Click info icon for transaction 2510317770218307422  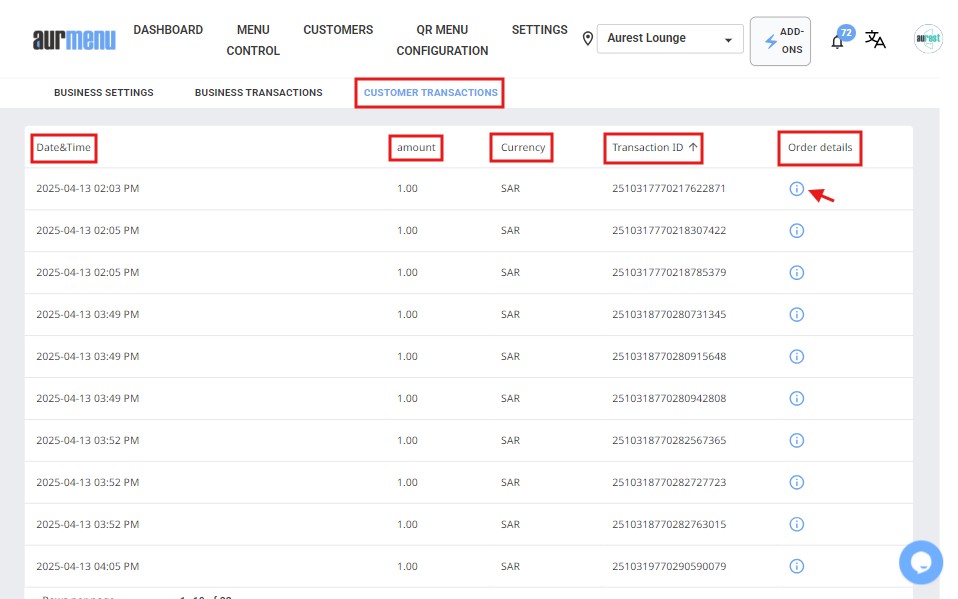pyautogui.click(x=796, y=231)
